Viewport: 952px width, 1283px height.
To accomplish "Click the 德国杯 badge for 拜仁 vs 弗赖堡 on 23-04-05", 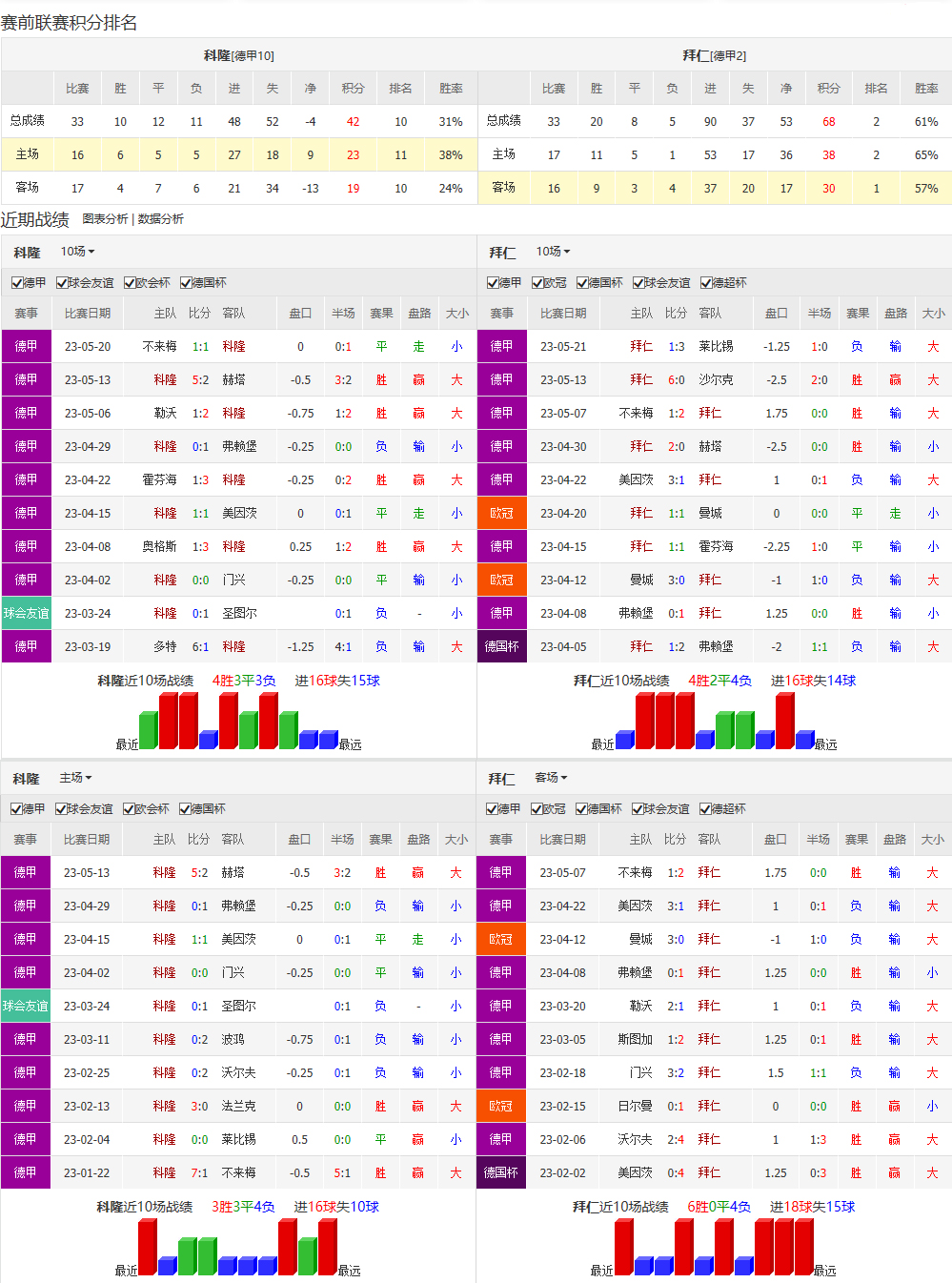I will pos(501,646).
